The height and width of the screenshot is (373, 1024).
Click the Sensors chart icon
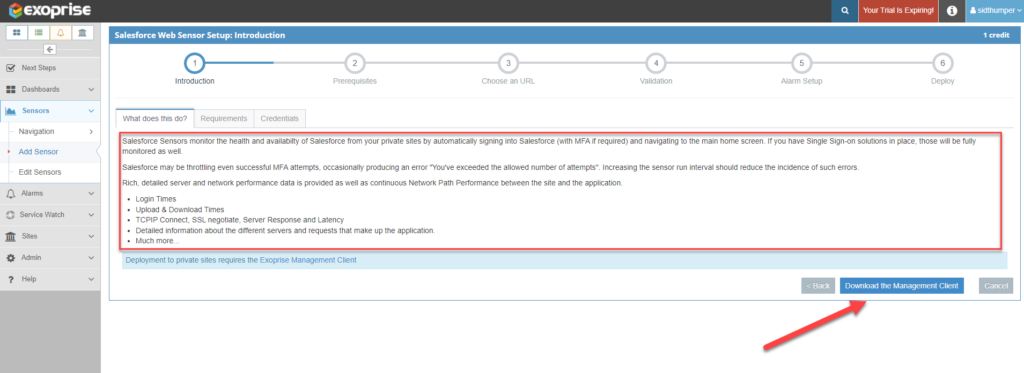pos(10,111)
